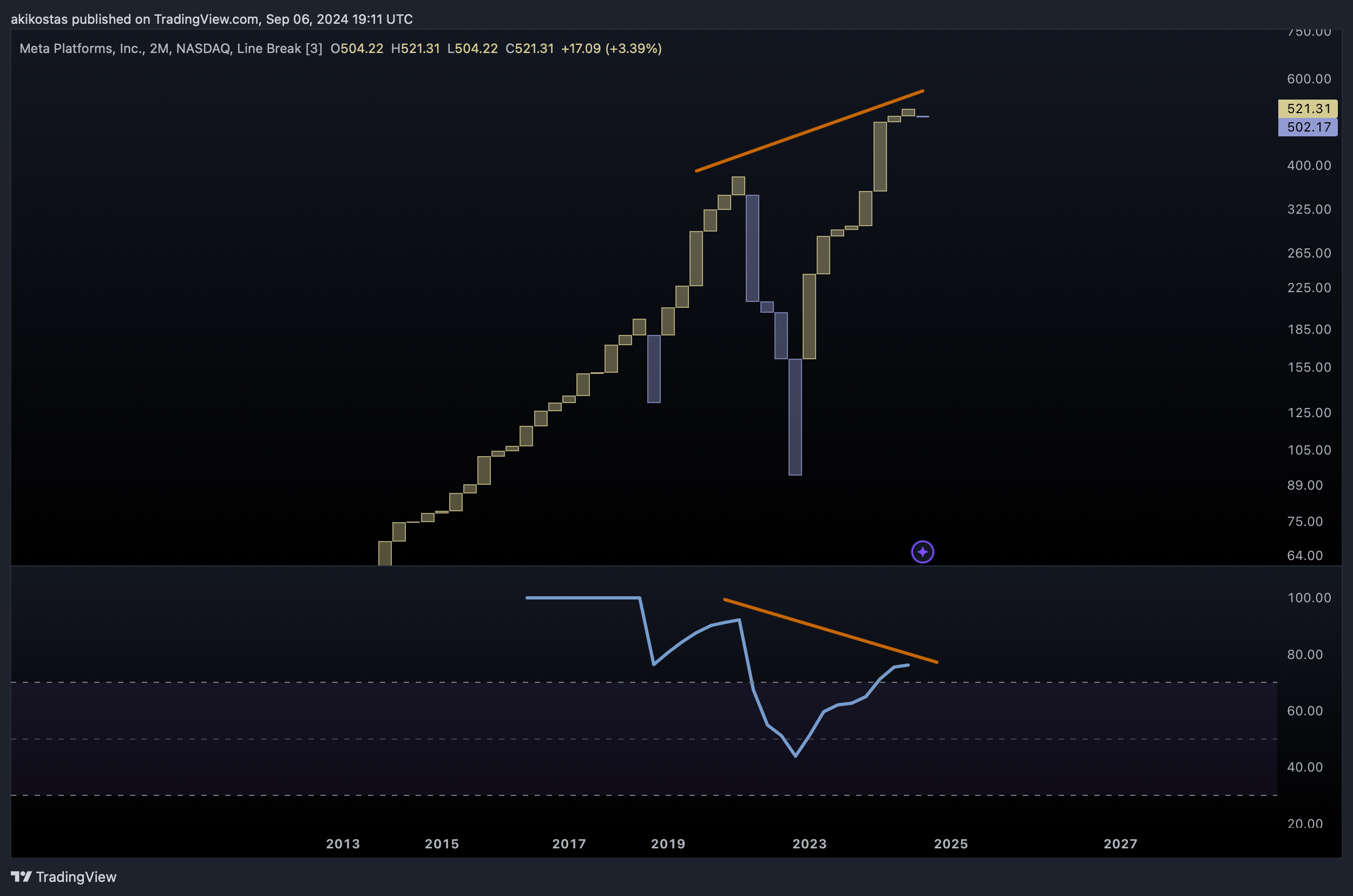Click the 521.31 current price label

(1308, 109)
